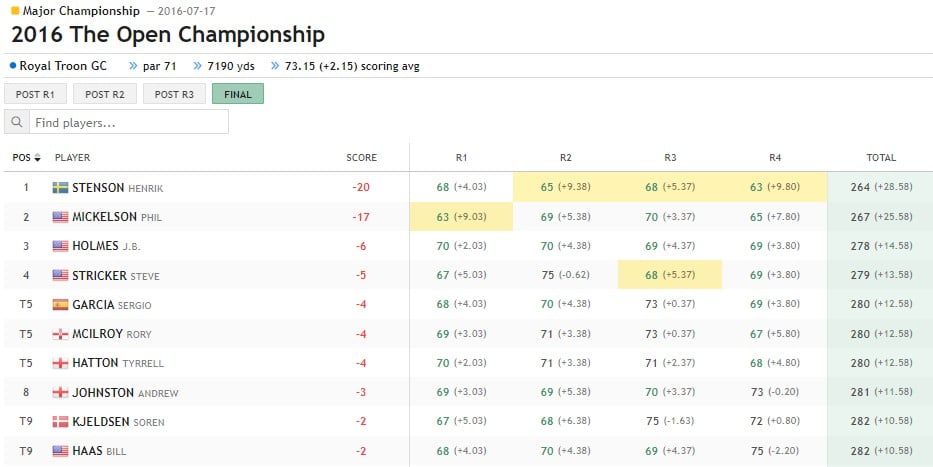The image size is (933, 467).
Task: Select the FINAL leaderboard tab
Action: pos(238,94)
